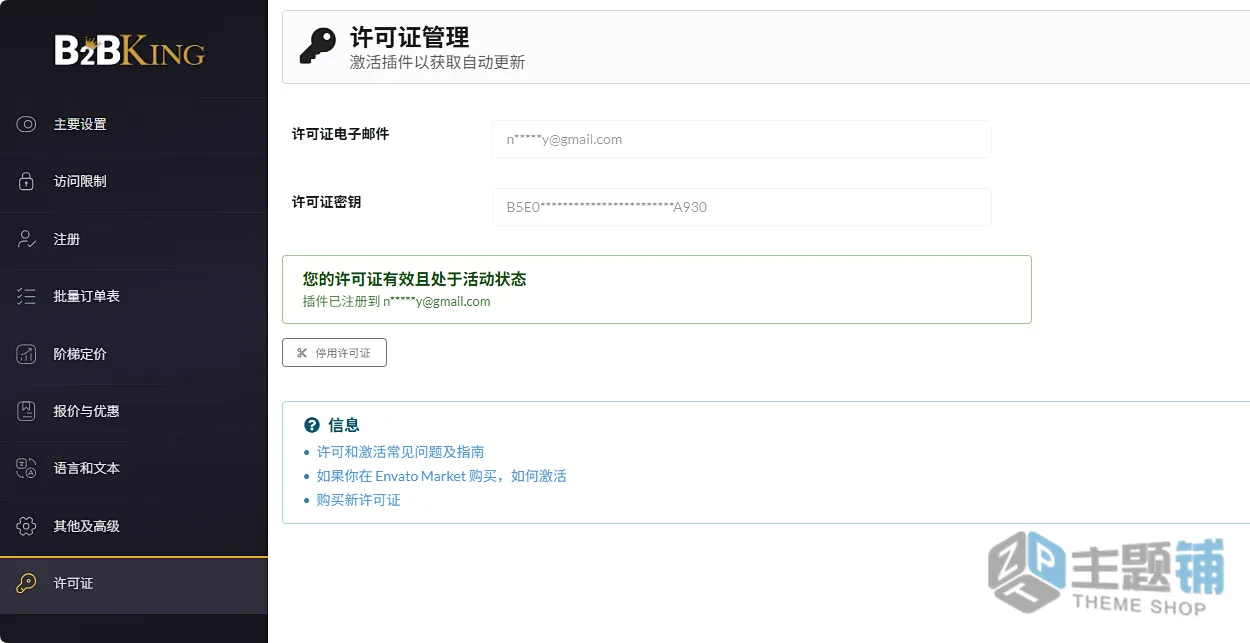Click the large key icon in 许可证管理 header

click(x=318, y=47)
